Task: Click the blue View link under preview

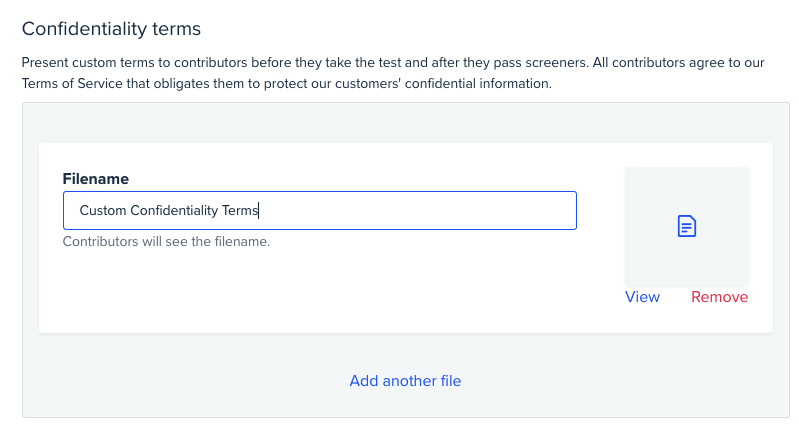Action: click(642, 297)
